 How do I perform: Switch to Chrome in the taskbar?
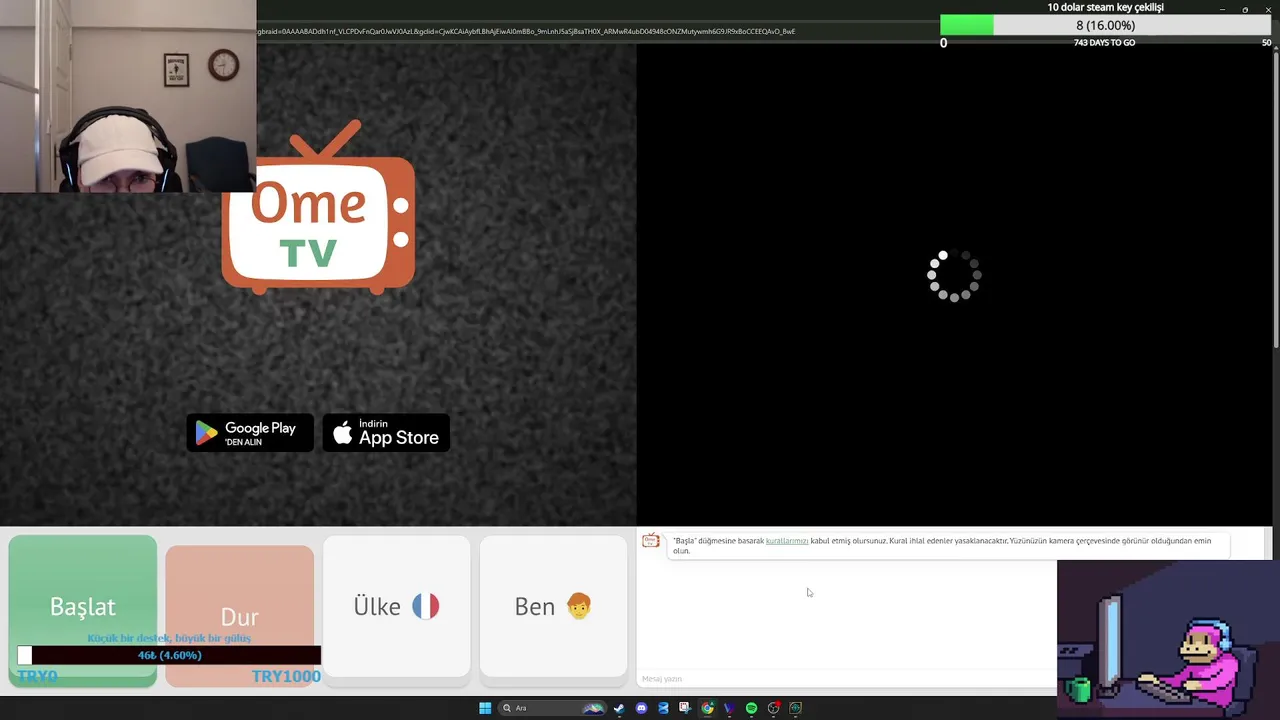pos(707,708)
